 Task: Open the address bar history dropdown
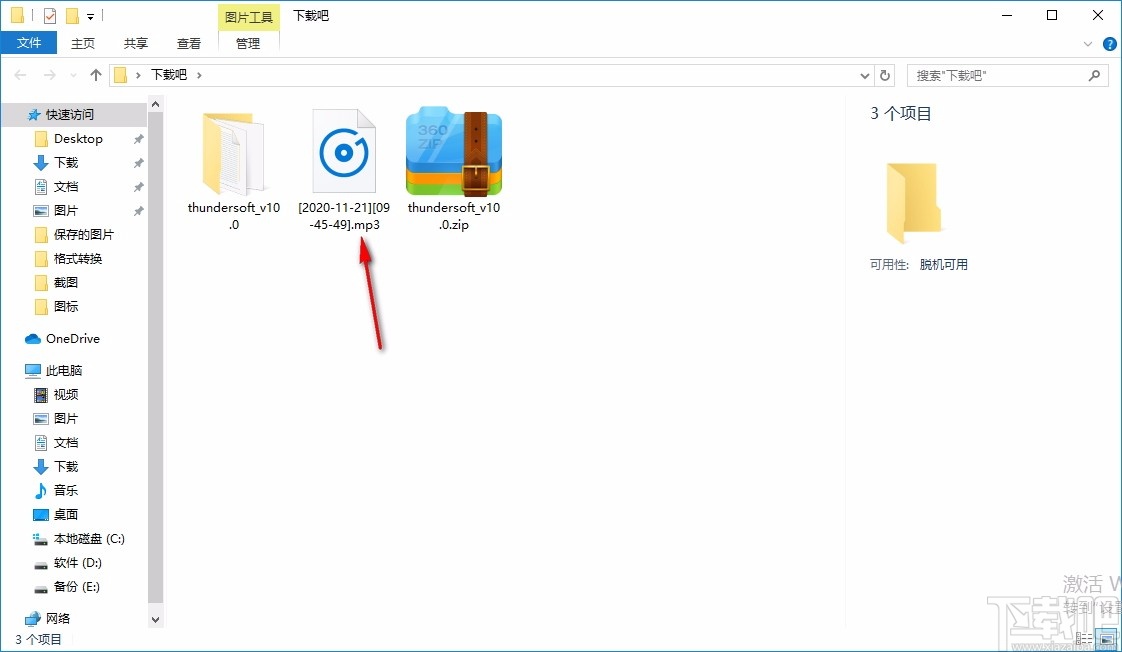[864, 74]
